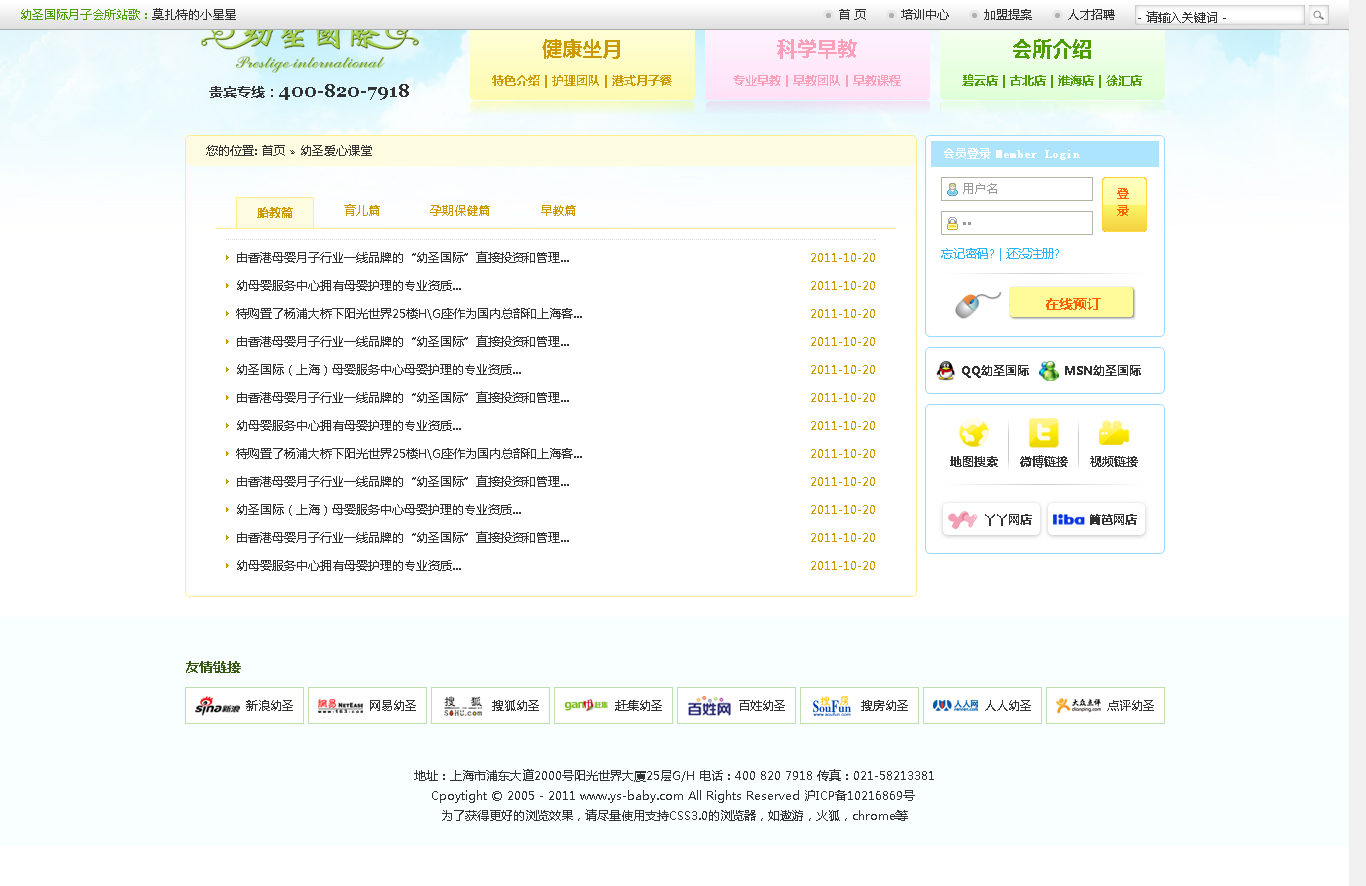
Task: Click the search magnifier icon
Action: (x=1318, y=15)
